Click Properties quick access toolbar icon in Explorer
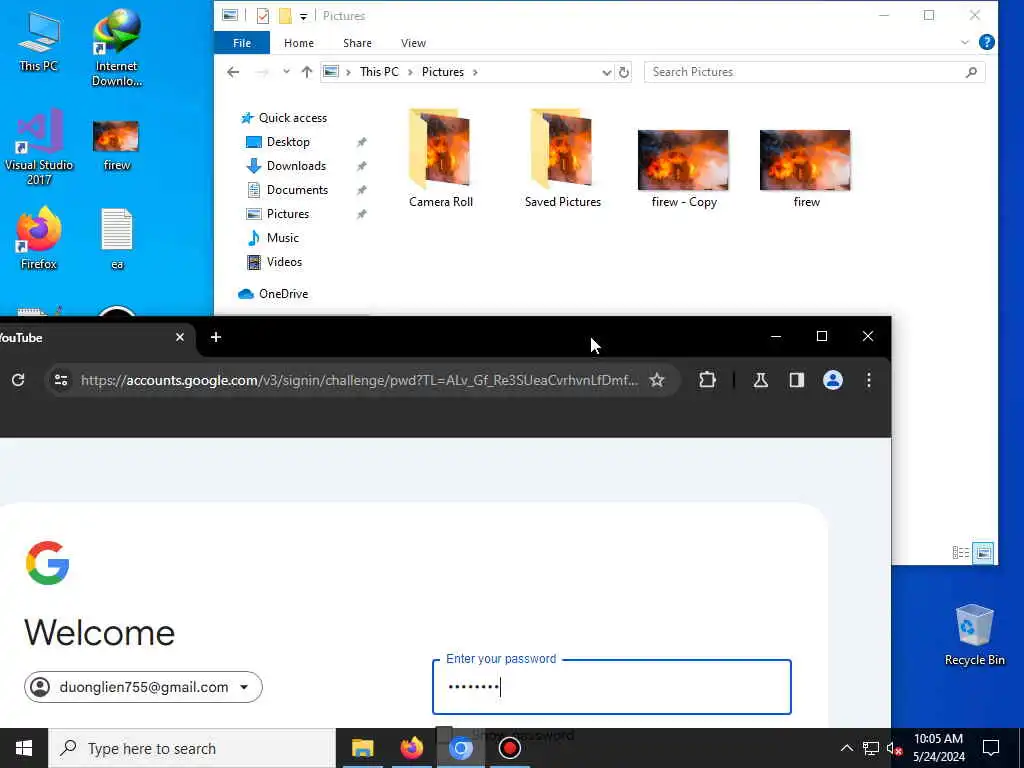1024x768 pixels. coord(263,16)
